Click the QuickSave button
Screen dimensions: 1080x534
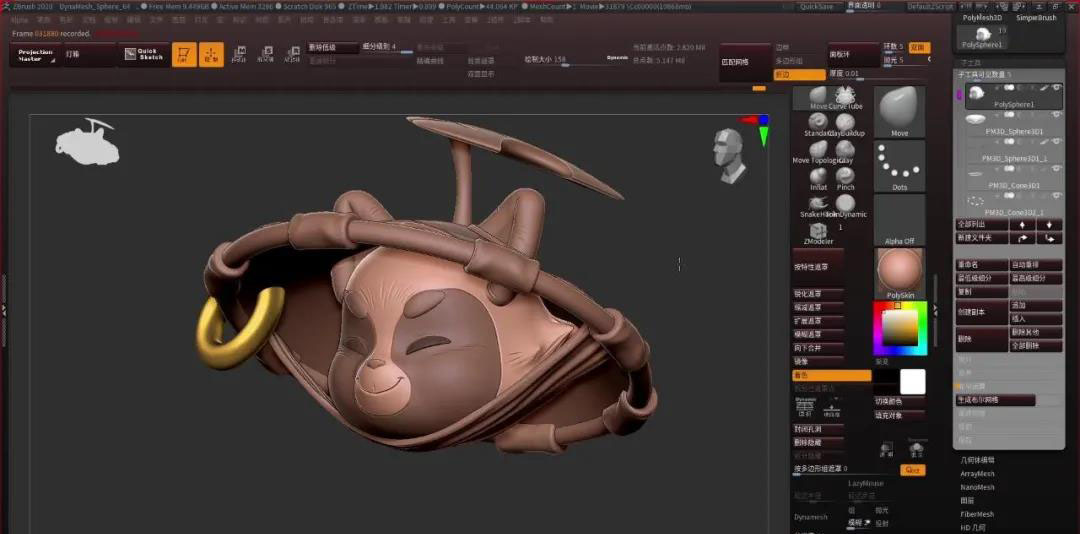[x=816, y=7]
